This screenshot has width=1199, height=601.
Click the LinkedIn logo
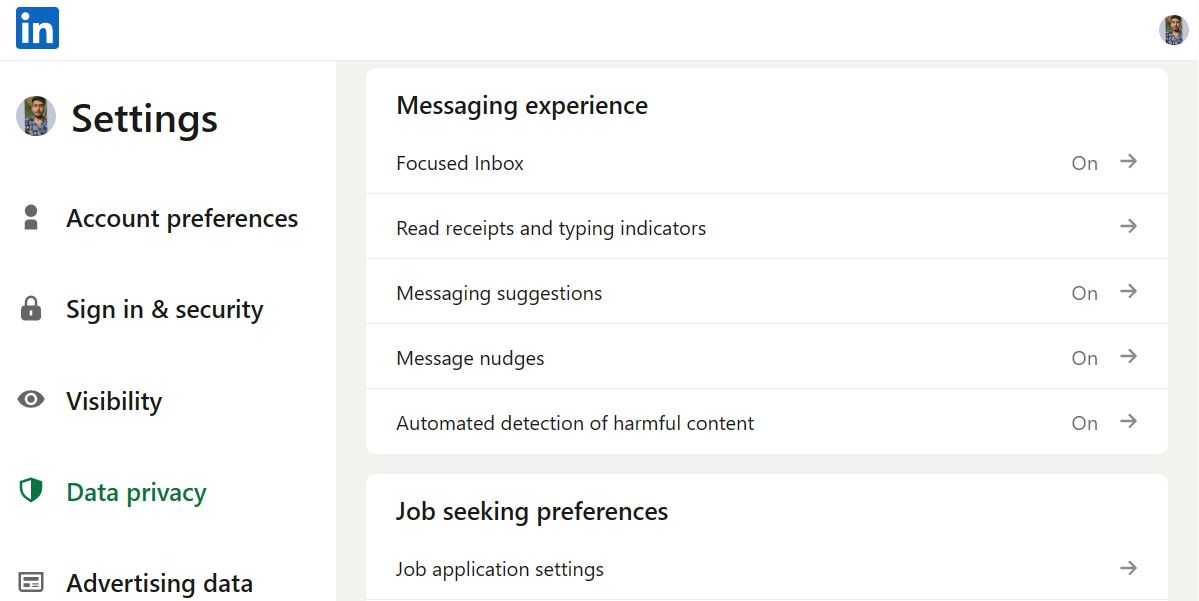pos(36,28)
